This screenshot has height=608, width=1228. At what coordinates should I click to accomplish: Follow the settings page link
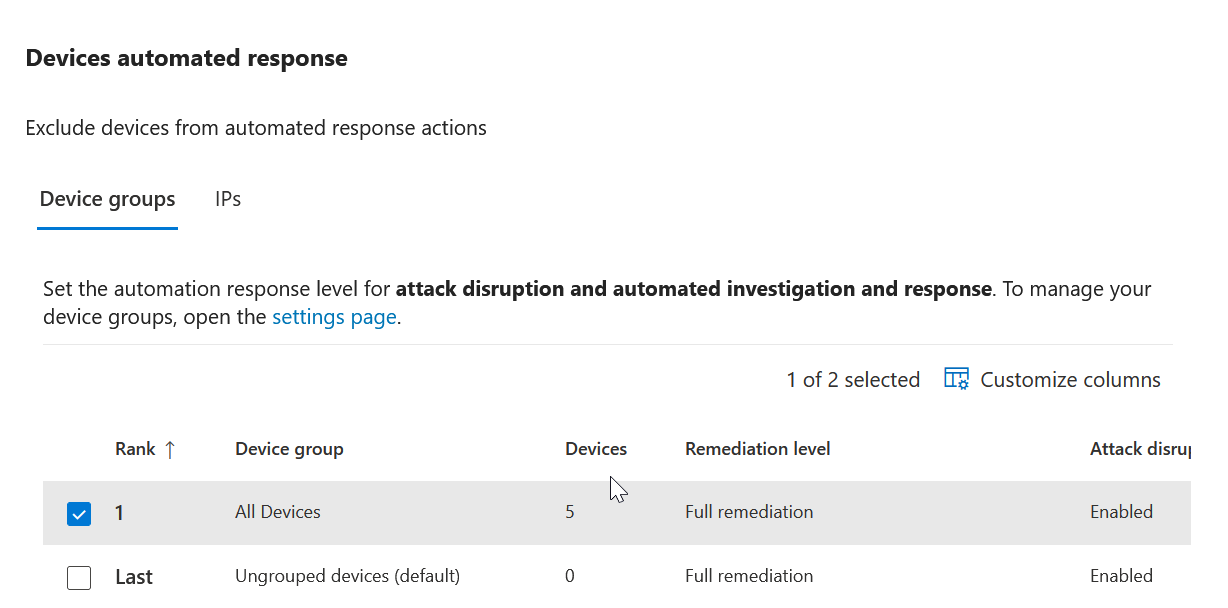pos(334,318)
